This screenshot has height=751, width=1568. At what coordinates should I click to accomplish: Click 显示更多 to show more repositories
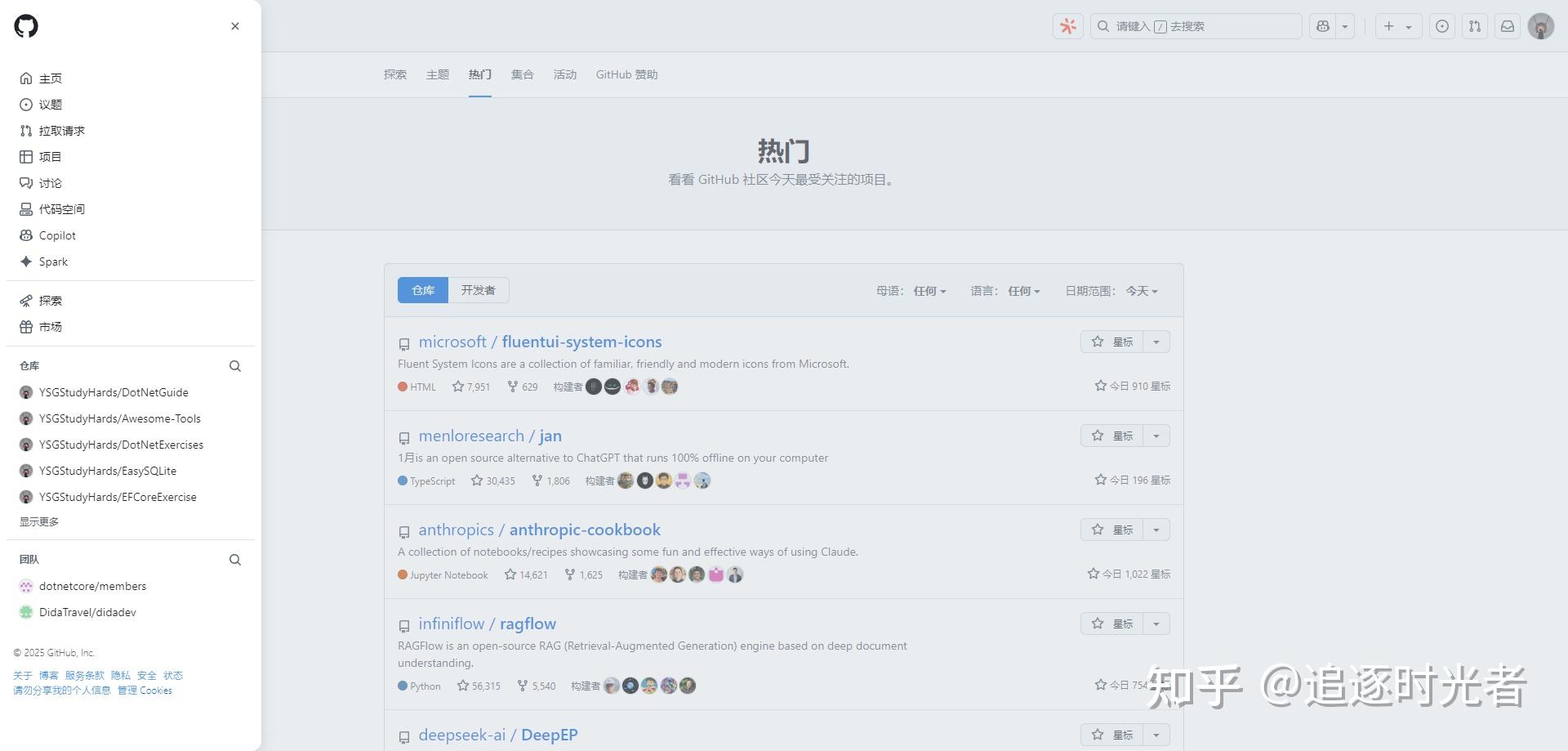(38, 521)
